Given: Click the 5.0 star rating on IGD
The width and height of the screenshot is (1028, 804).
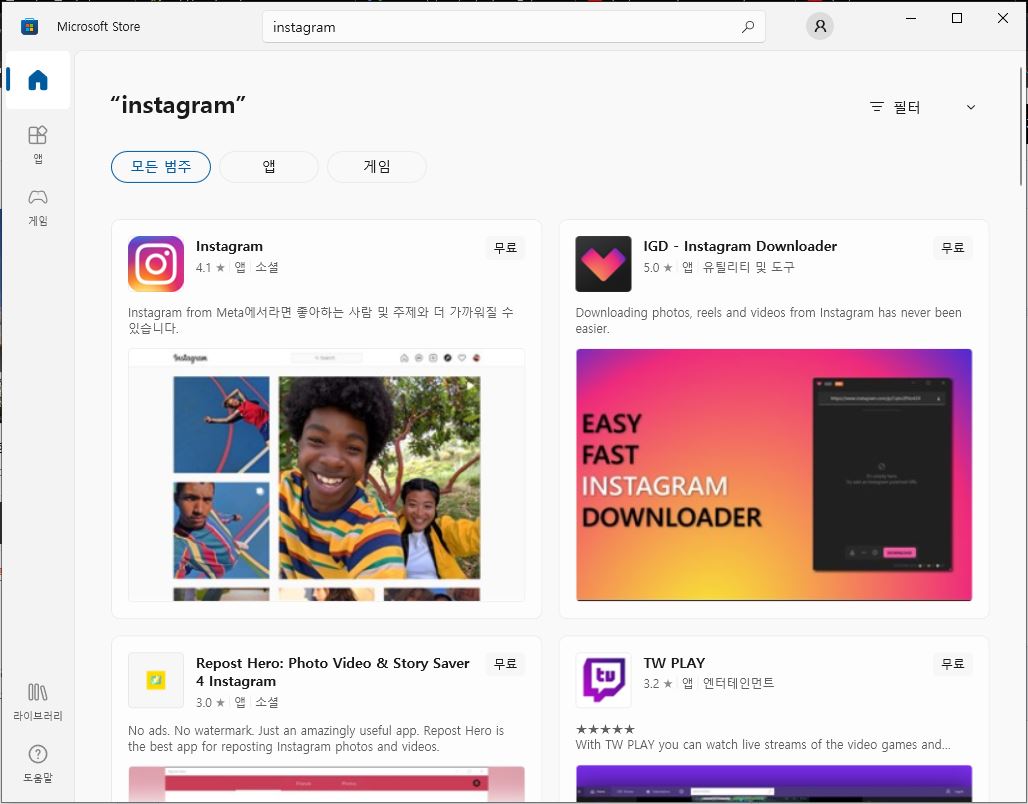Looking at the screenshot, I should point(658,268).
